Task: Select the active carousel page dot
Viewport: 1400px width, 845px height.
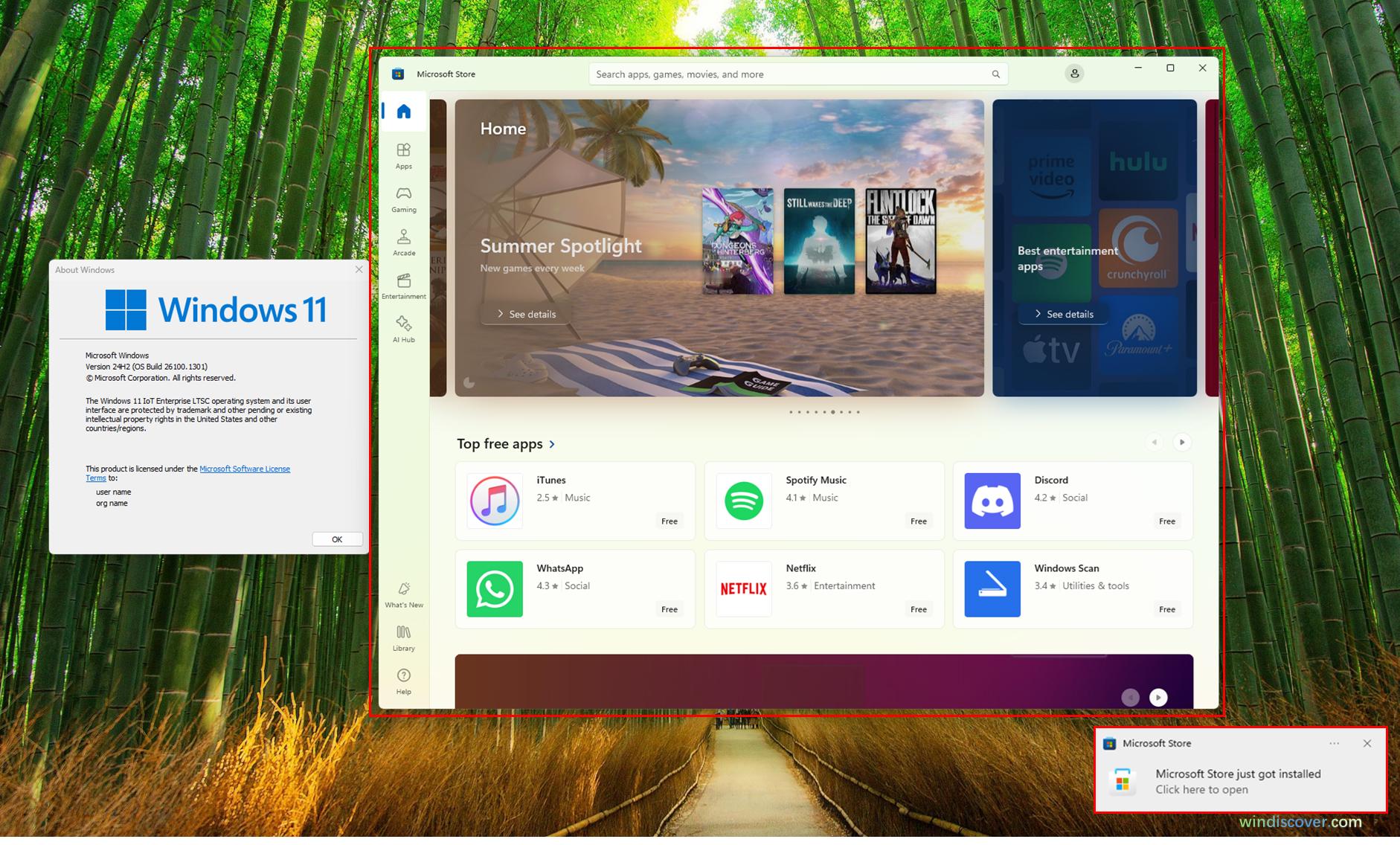Action: click(832, 412)
